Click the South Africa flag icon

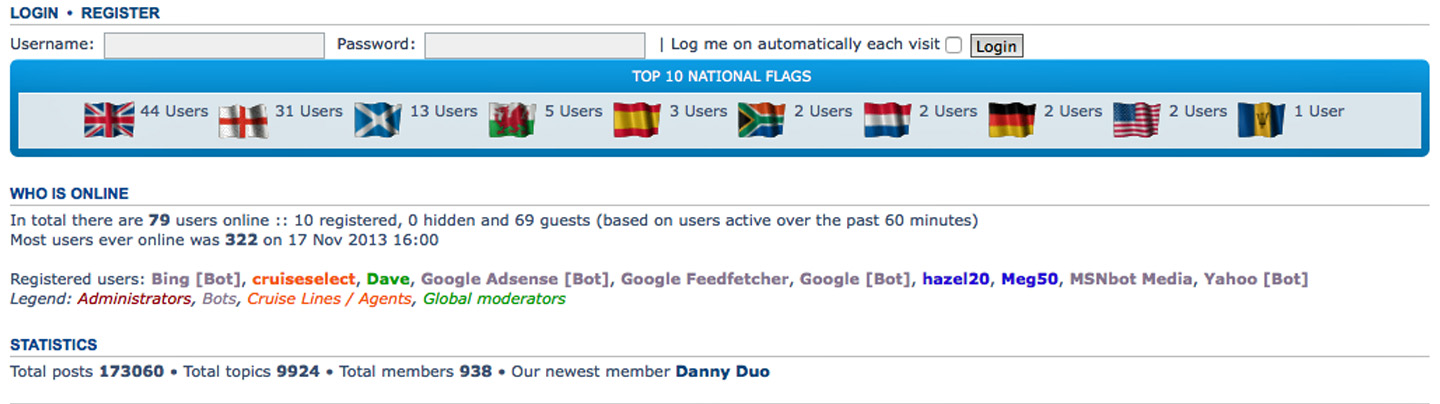[762, 120]
